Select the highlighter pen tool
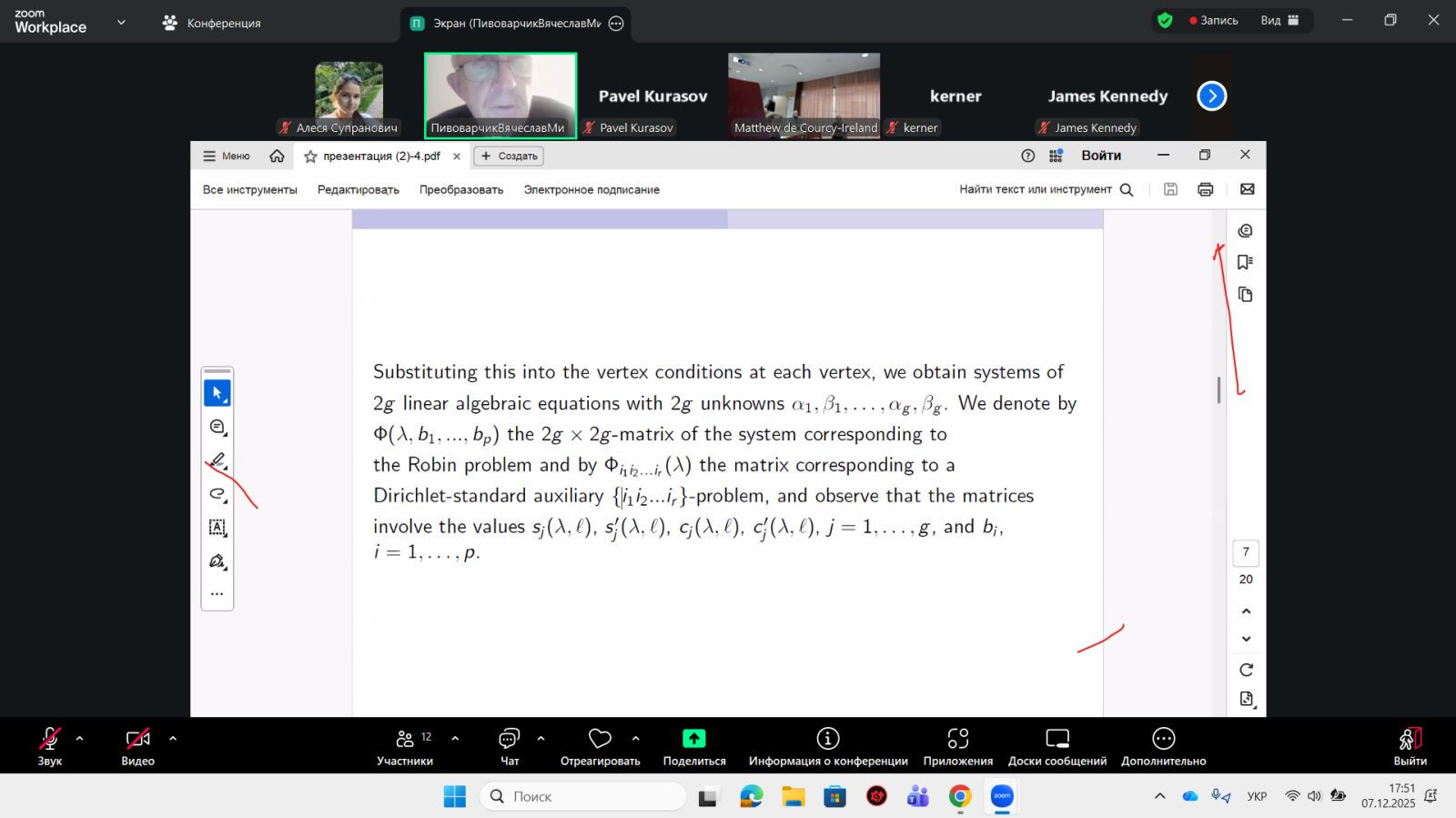 tap(217, 460)
